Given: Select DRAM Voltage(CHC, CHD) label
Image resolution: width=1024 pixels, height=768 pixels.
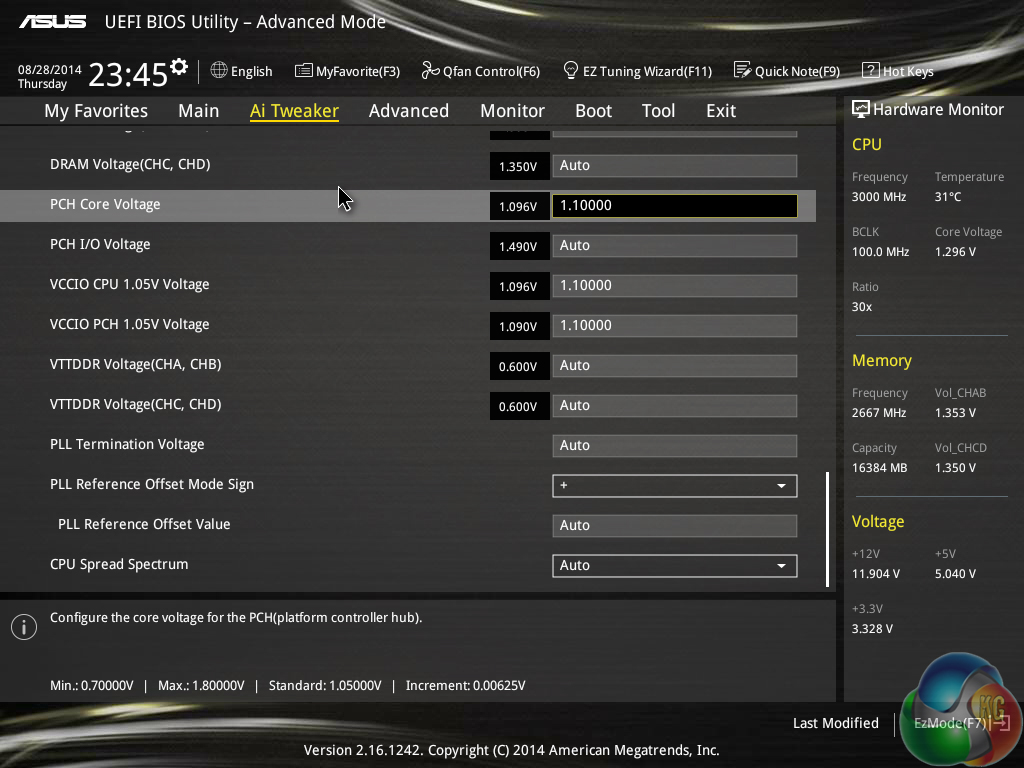Looking at the screenshot, I should coord(130,164).
